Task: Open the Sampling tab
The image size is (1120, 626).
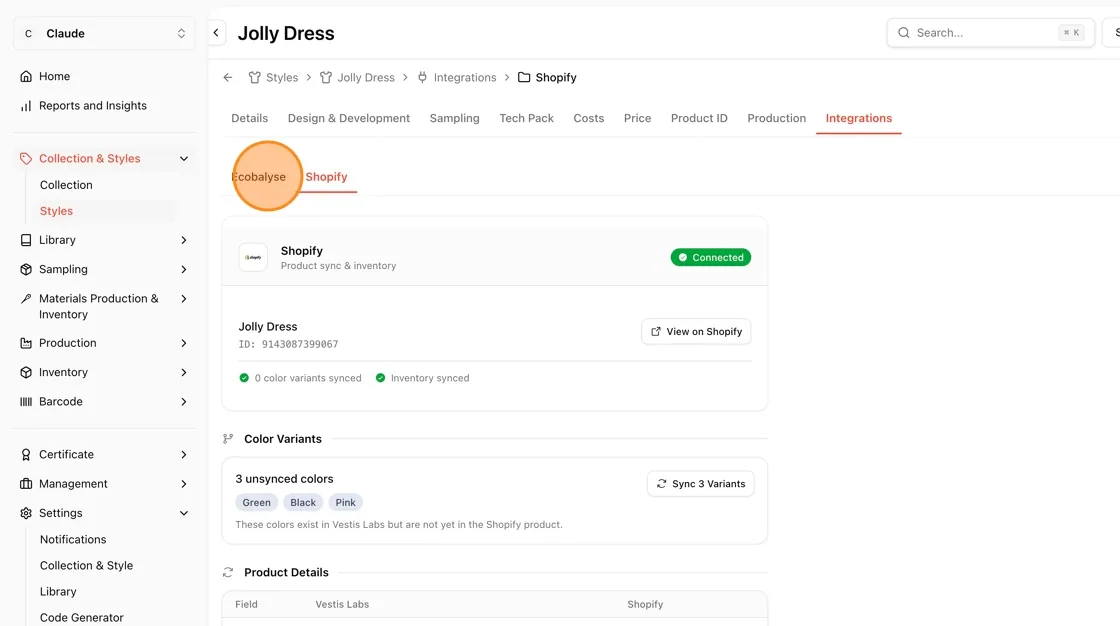Action: (454, 118)
